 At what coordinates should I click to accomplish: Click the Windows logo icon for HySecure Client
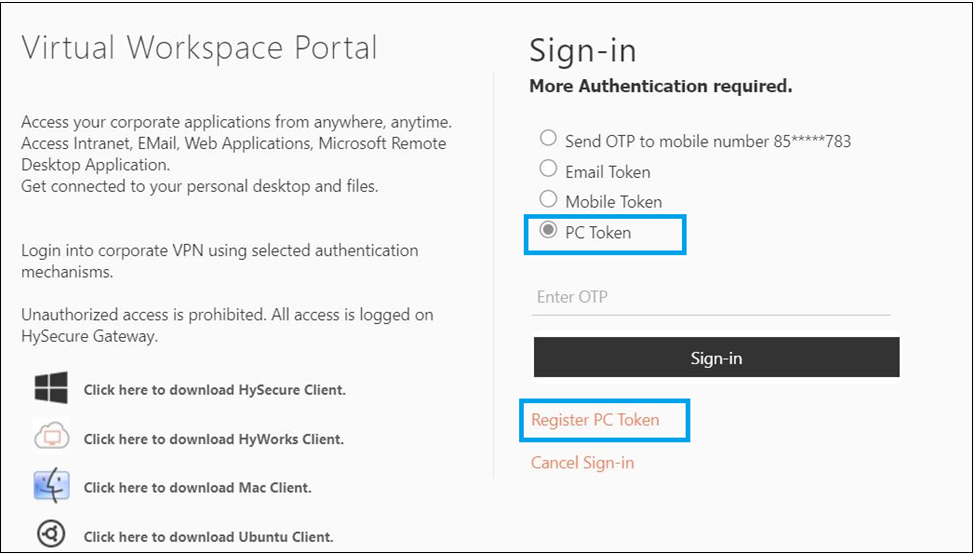point(51,388)
